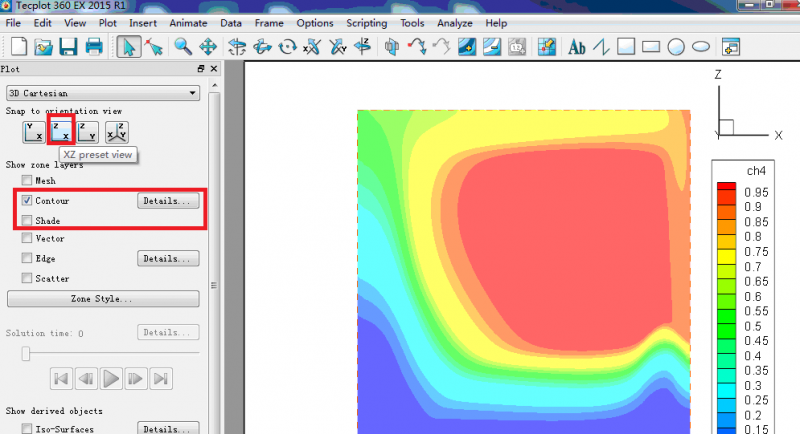This screenshot has height=434, width=800.
Task: Open the File menu
Action: tap(13, 23)
